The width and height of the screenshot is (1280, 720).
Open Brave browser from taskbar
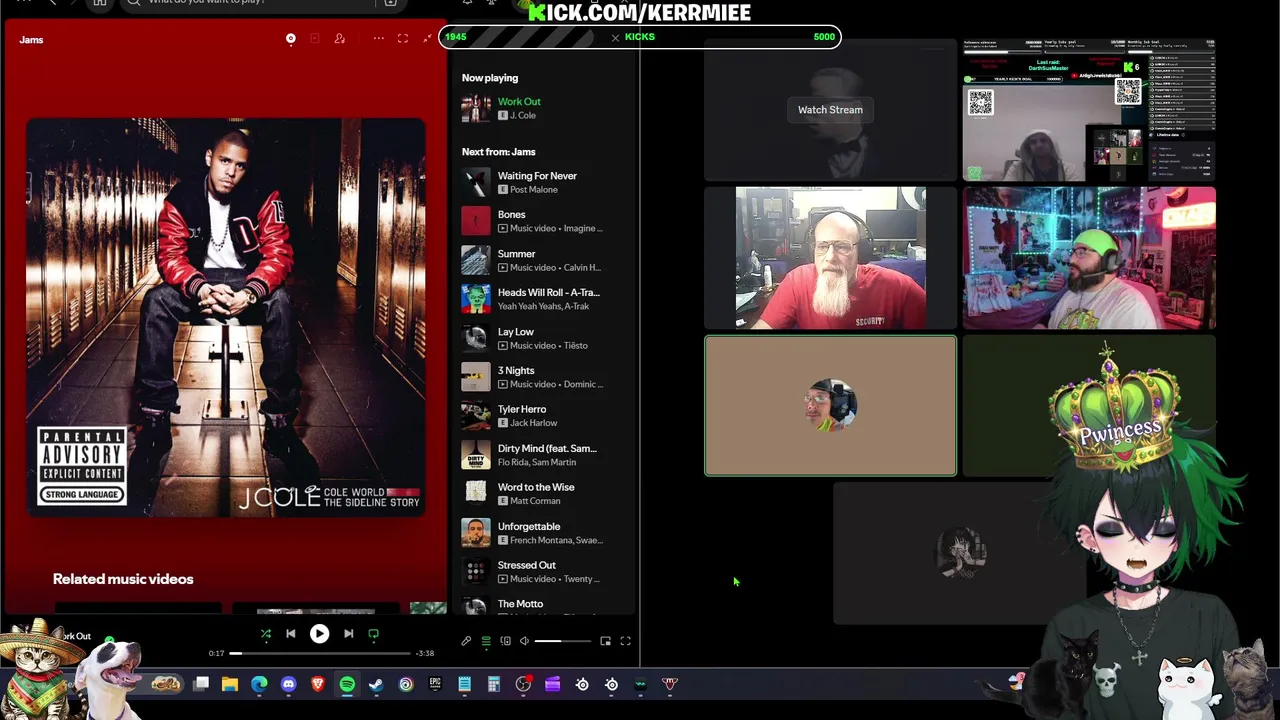click(318, 684)
